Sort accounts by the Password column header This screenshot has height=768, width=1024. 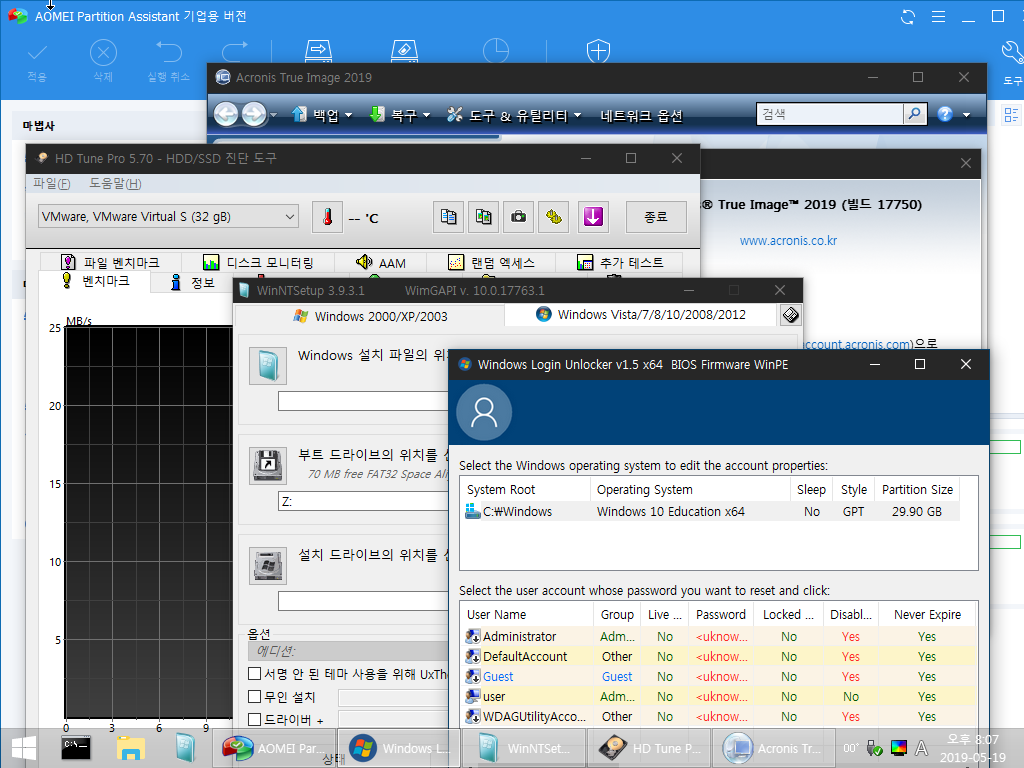coord(720,615)
